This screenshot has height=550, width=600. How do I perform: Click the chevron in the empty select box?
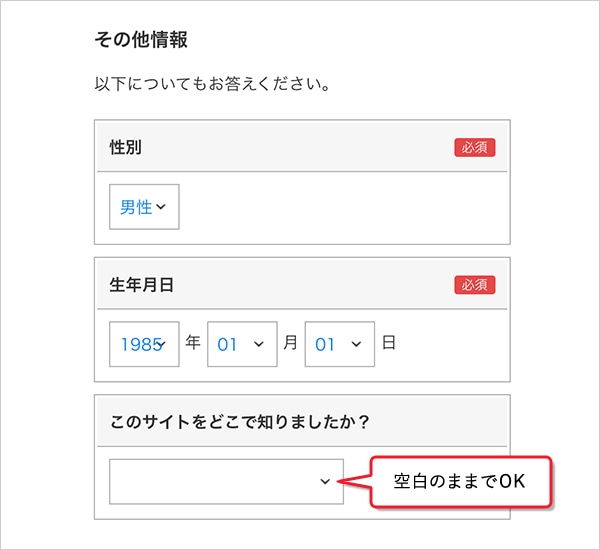(x=325, y=481)
